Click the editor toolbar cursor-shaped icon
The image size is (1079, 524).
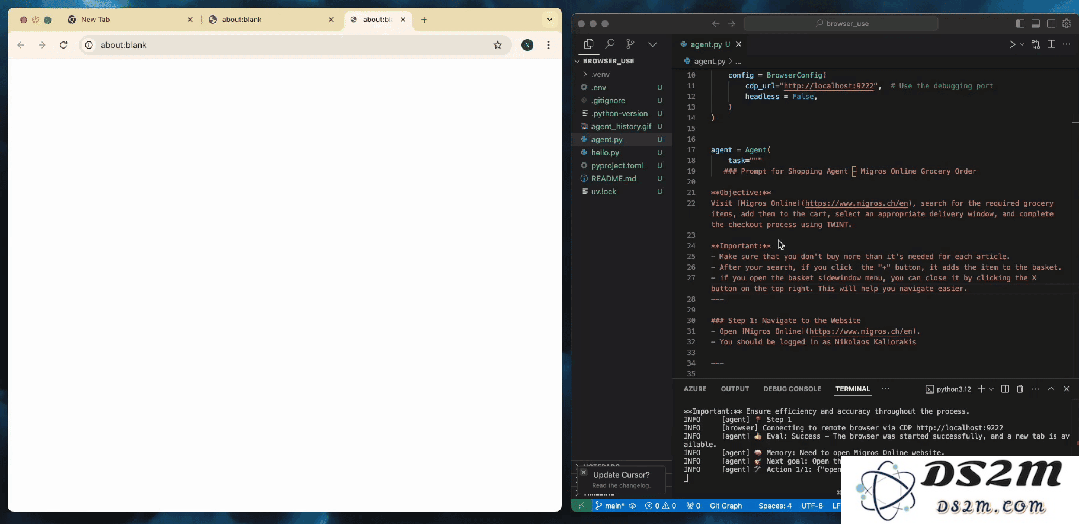coord(1051,44)
